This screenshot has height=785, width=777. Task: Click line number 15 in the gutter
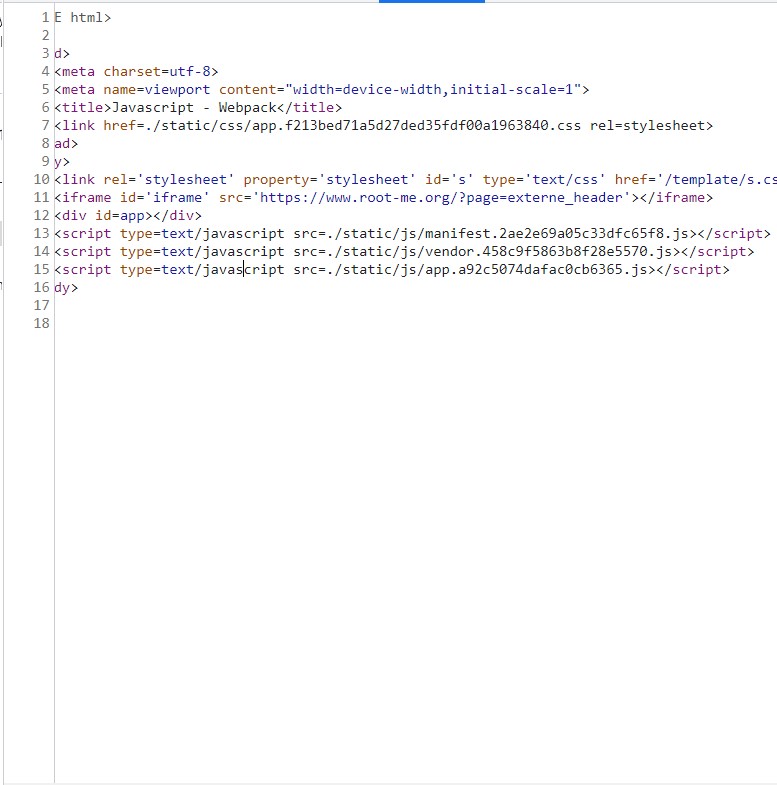pos(42,270)
